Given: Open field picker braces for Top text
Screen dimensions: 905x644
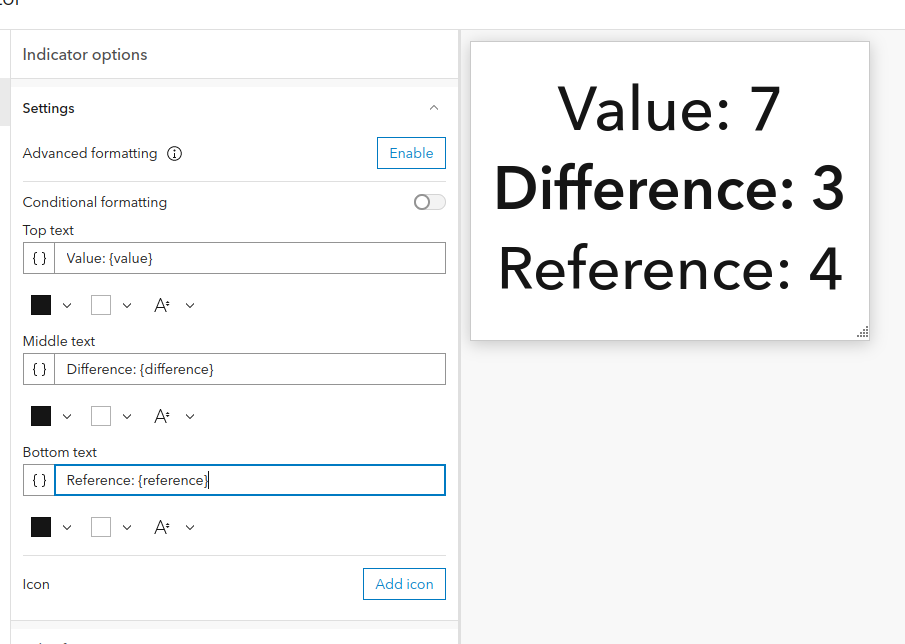Looking at the screenshot, I should (39, 258).
